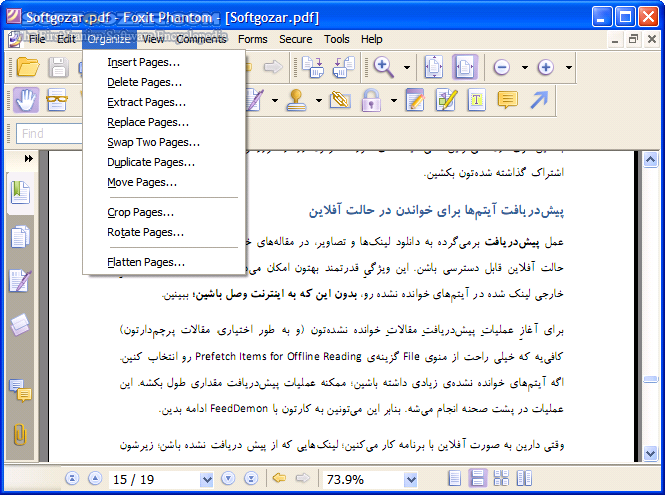The height and width of the screenshot is (495, 665).
Task: Open the Forms menu
Action: coord(253,39)
